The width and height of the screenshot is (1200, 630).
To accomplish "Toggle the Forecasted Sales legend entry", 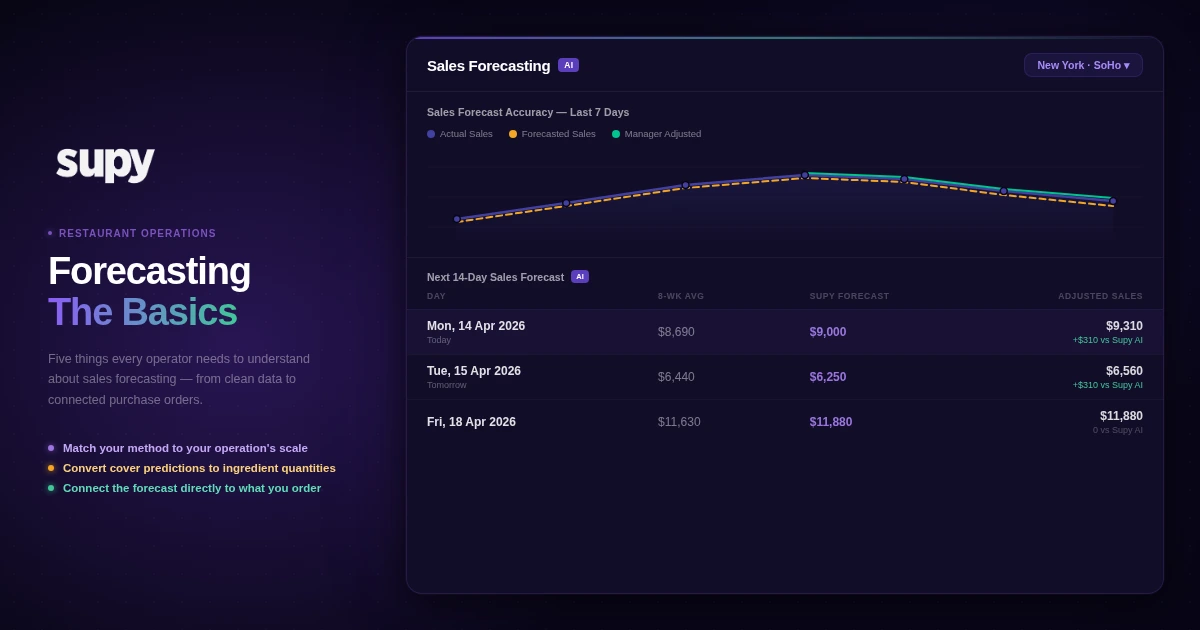I will coord(551,133).
